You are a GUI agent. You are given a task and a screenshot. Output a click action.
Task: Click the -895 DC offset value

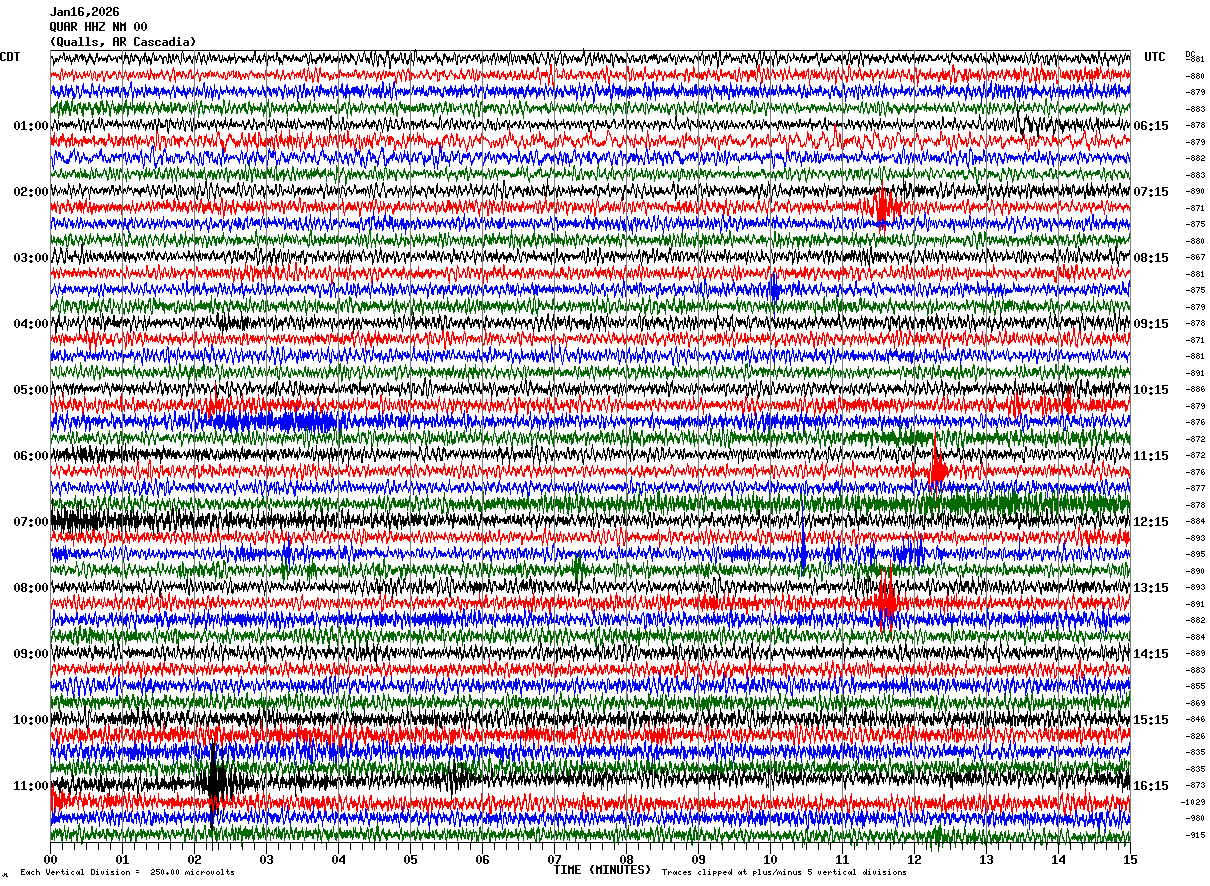point(1195,554)
